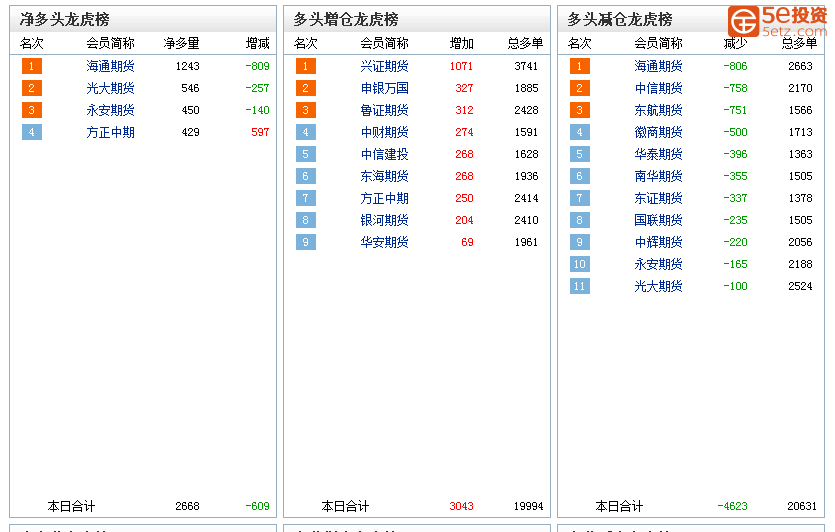Click rank badge 1 beside 兴证期货
This screenshot has height=532, width=835.
point(306,66)
